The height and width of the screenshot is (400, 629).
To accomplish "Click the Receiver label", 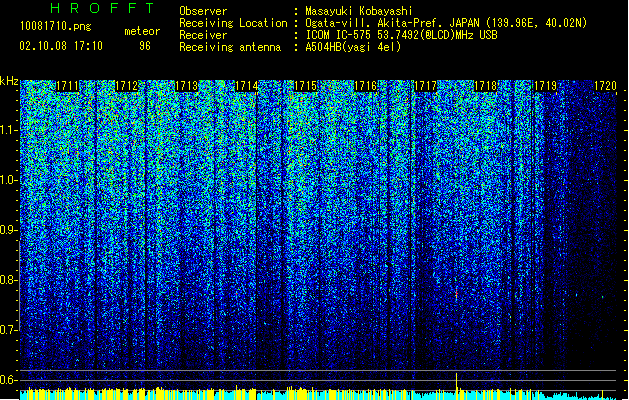I will pyautogui.click(x=203, y=35).
